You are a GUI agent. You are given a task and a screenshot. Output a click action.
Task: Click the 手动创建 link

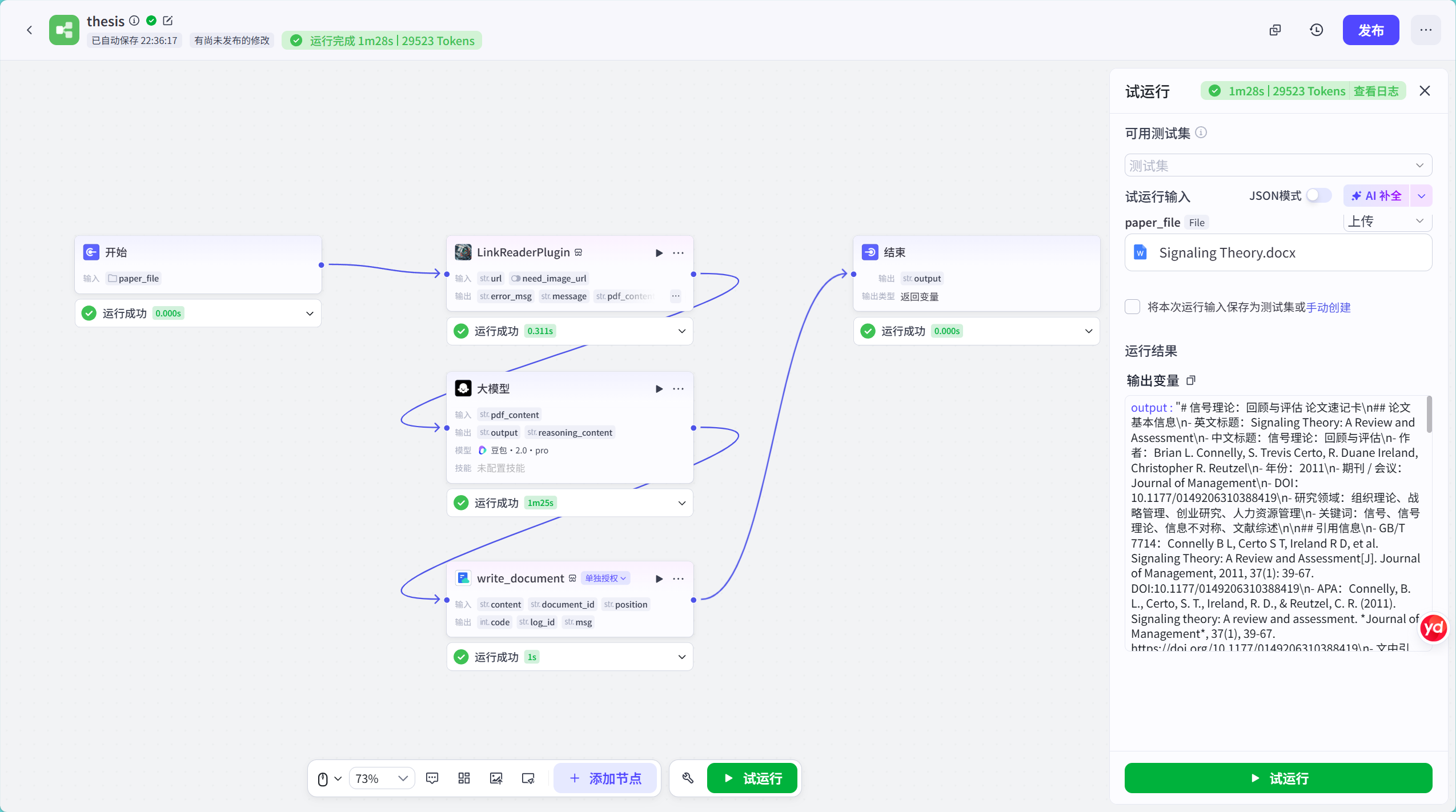coord(1328,307)
